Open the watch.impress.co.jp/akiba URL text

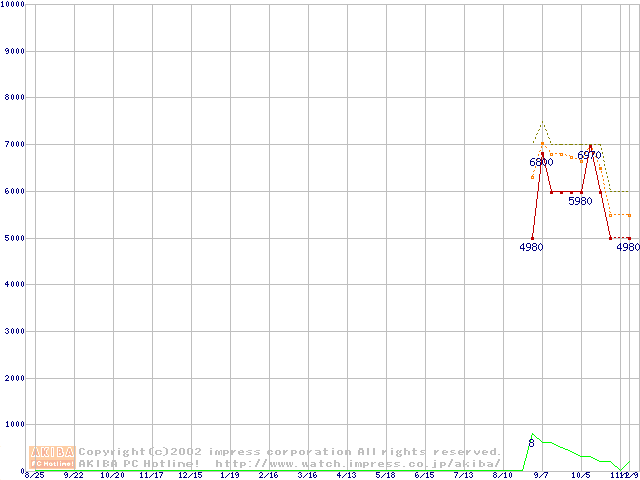358,464
